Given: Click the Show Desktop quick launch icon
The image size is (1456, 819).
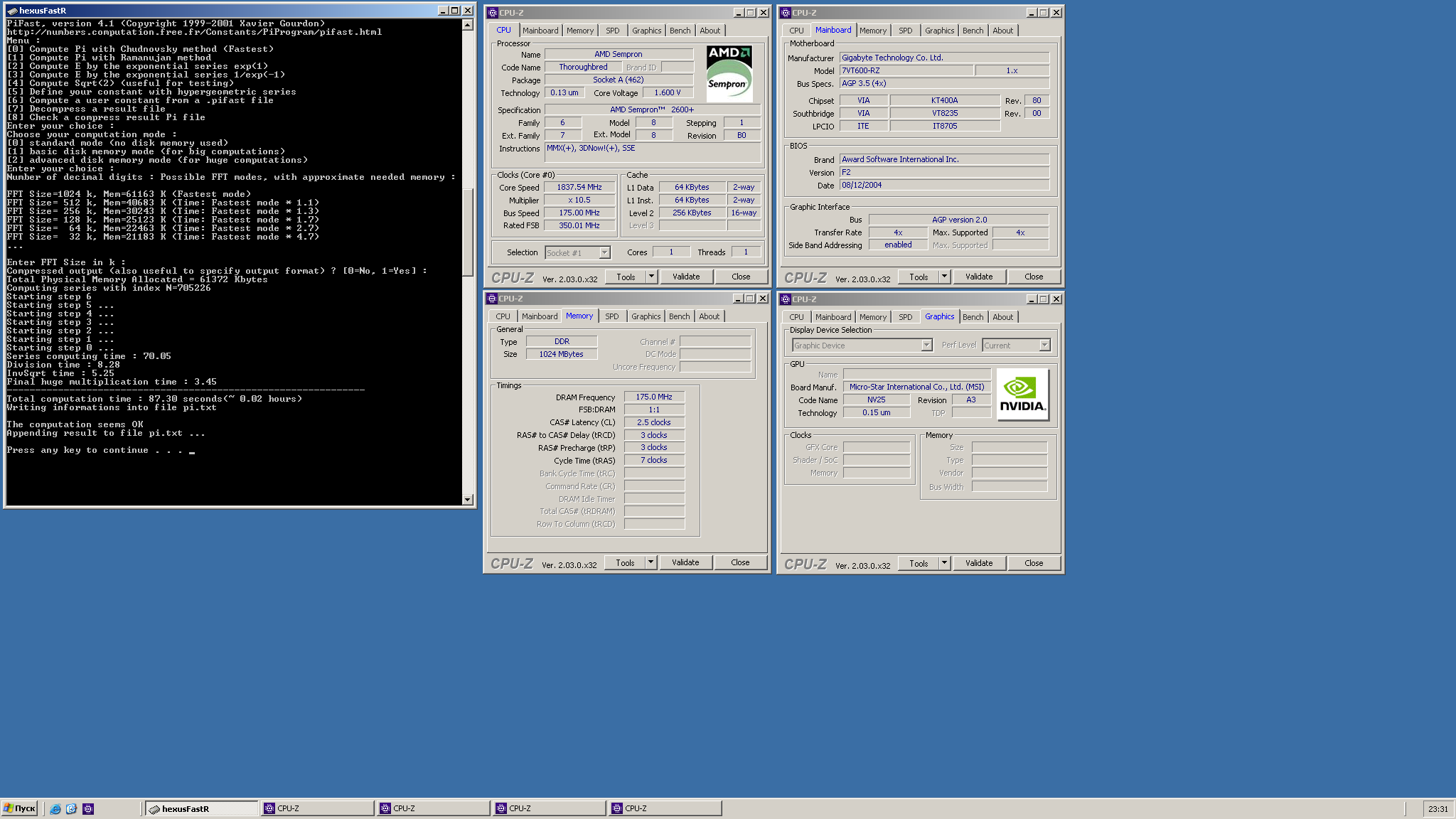Looking at the screenshot, I should click(71, 808).
